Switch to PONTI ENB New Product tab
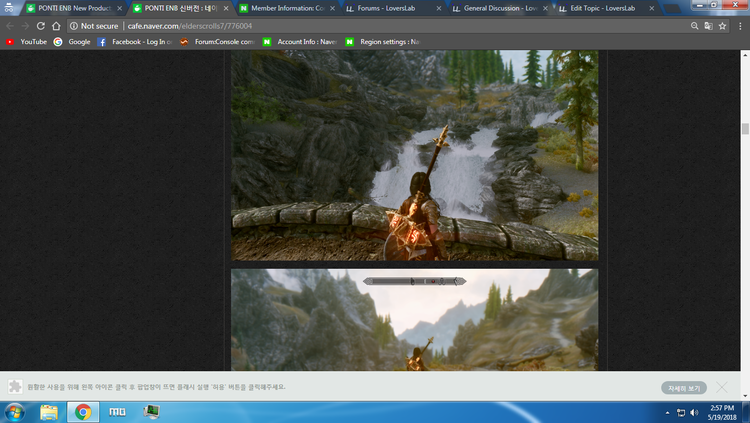 pos(74,8)
